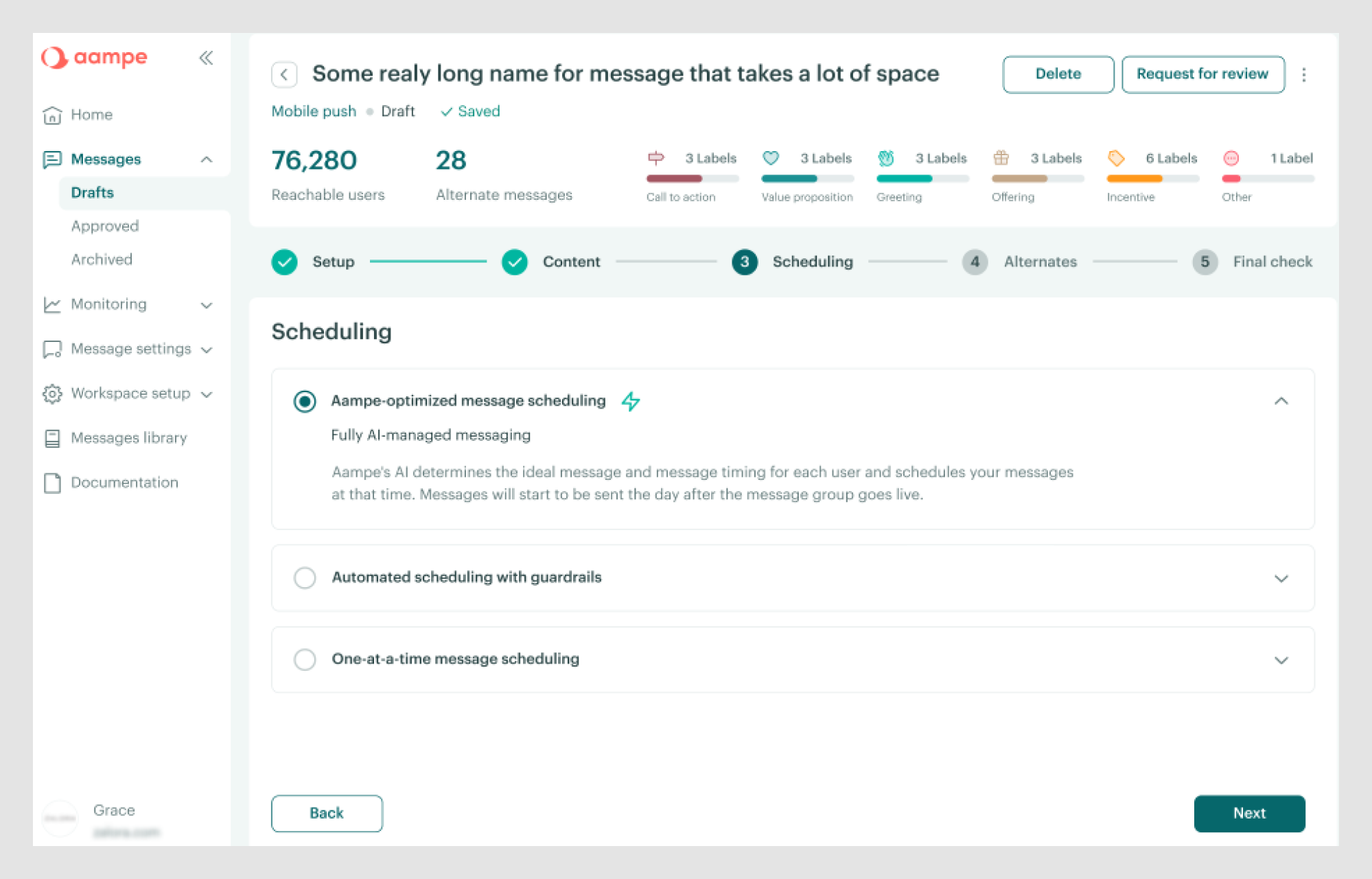The image size is (1372, 879).
Task: Click the Value proposition progress bar
Action: point(808,179)
